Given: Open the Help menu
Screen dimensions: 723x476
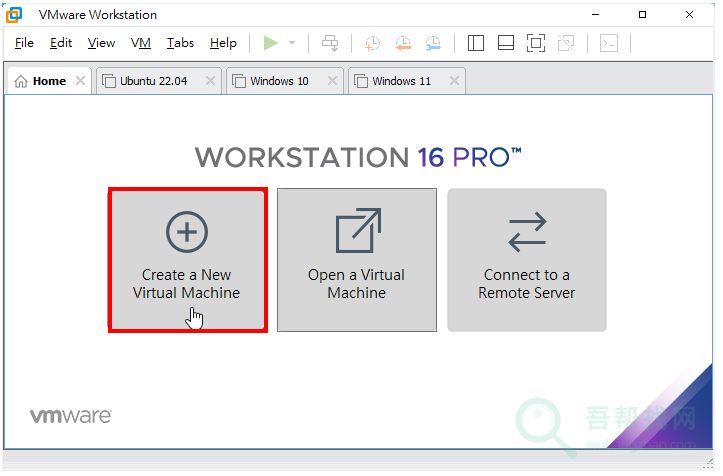Looking at the screenshot, I should coord(223,43).
